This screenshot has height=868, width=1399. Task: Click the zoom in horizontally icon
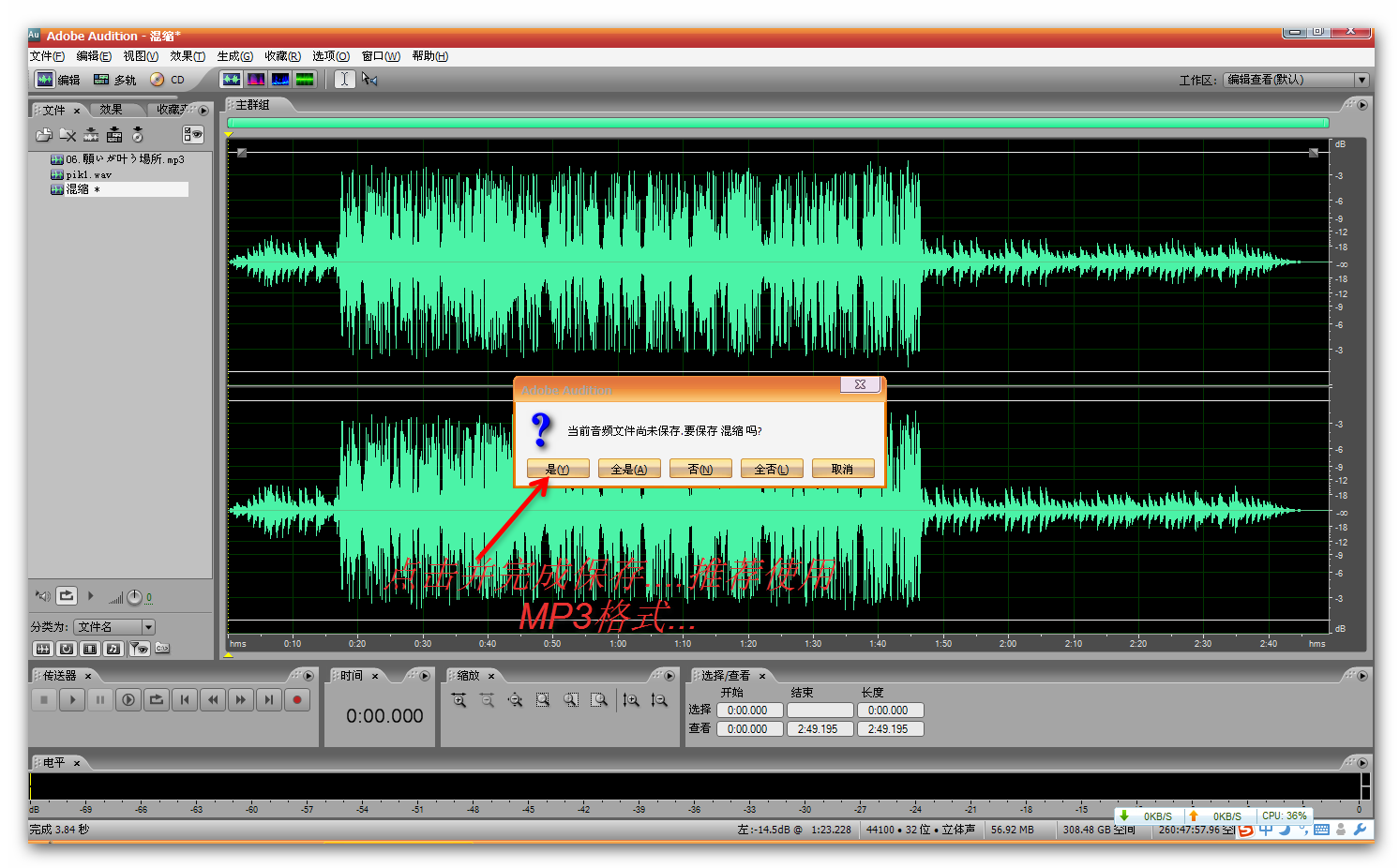point(459,700)
